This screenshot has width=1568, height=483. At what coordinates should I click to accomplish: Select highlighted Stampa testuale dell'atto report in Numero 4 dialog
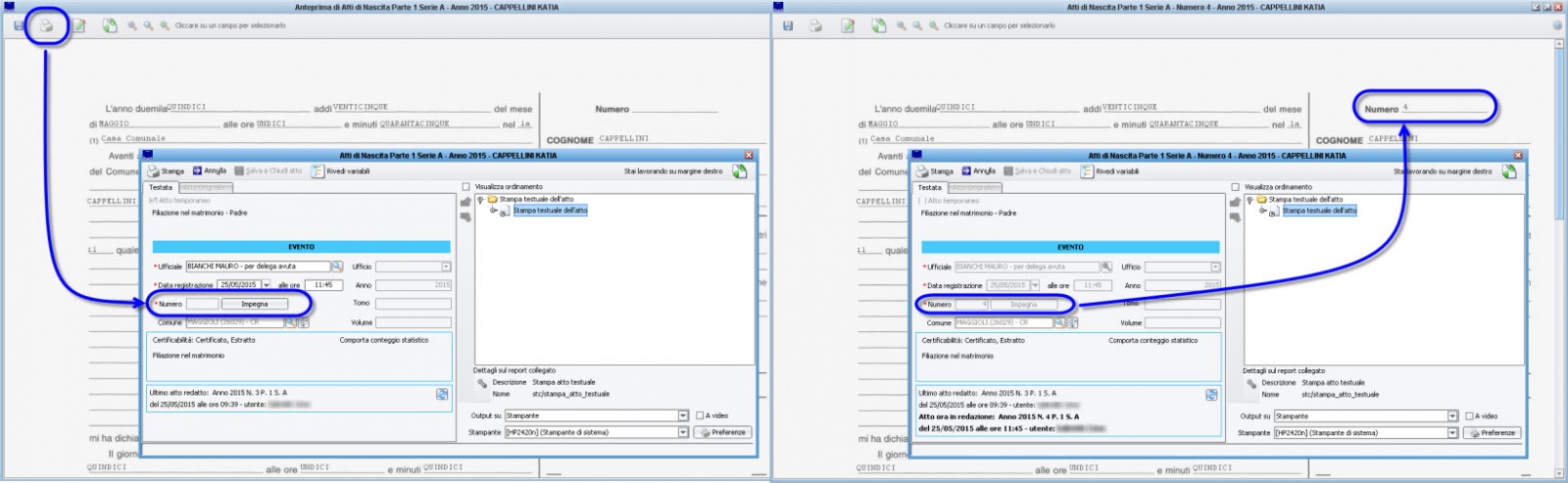[x=1319, y=211]
